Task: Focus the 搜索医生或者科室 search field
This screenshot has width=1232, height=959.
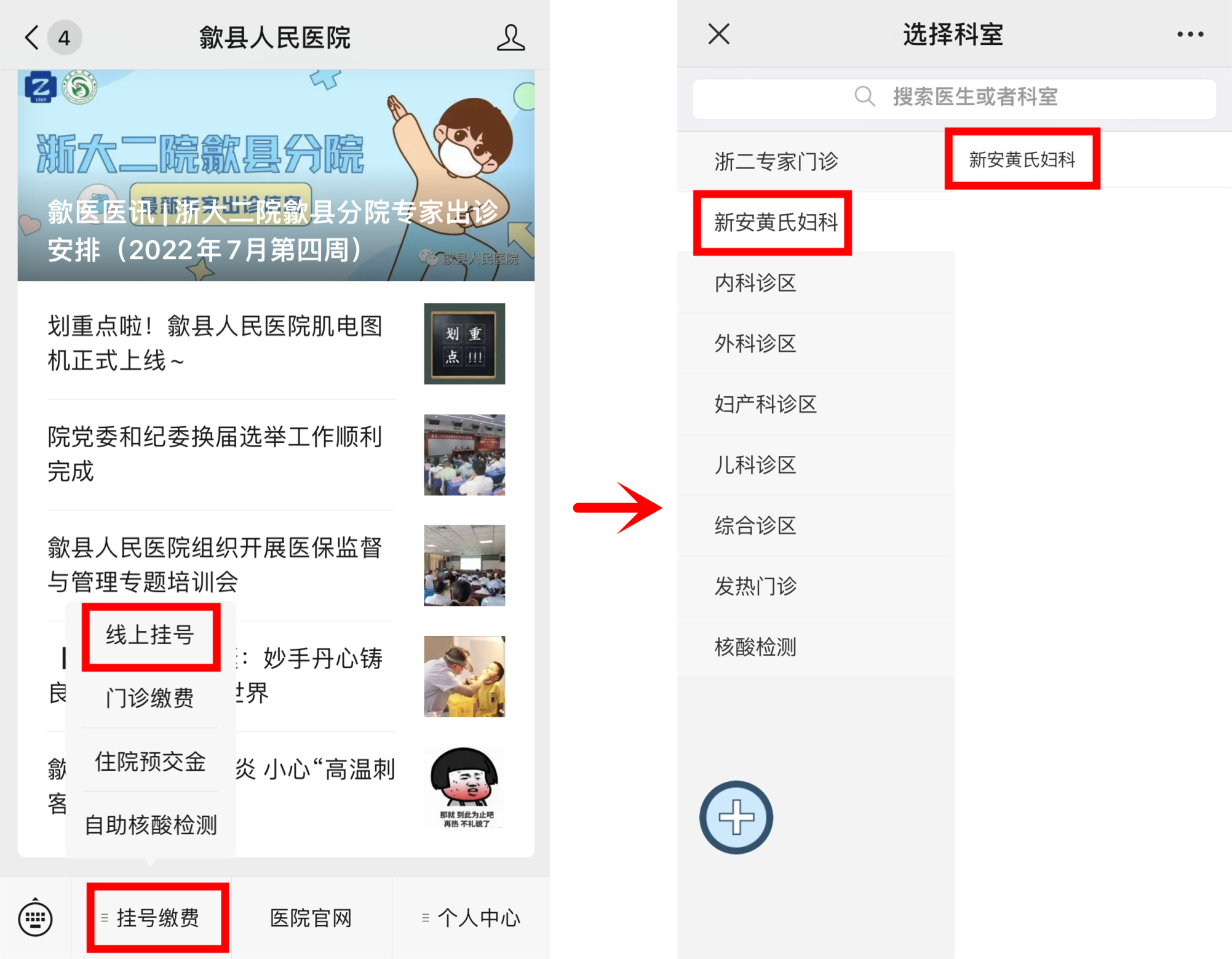Action: pyautogui.click(x=954, y=97)
